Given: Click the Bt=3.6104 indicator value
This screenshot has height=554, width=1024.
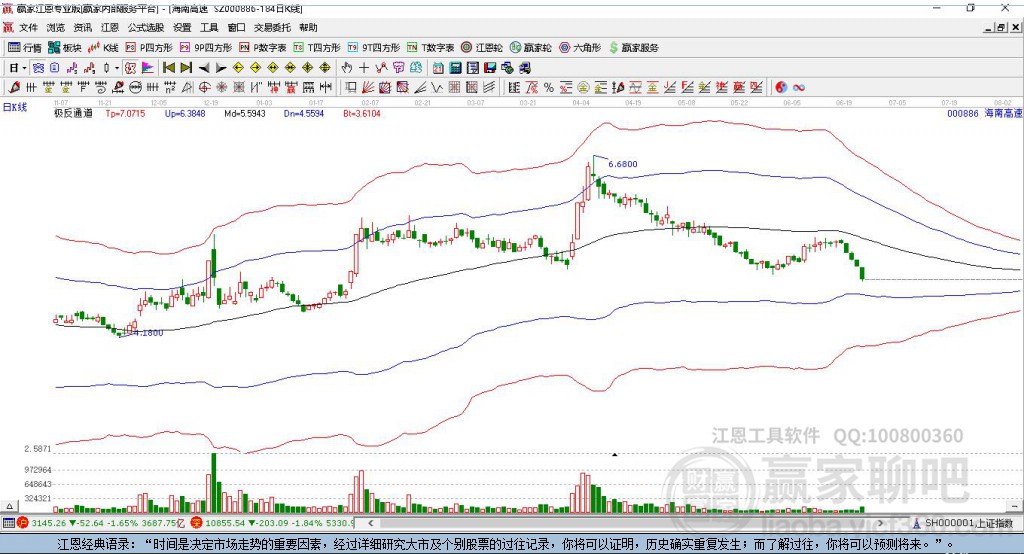Looking at the screenshot, I should point(361,114).
